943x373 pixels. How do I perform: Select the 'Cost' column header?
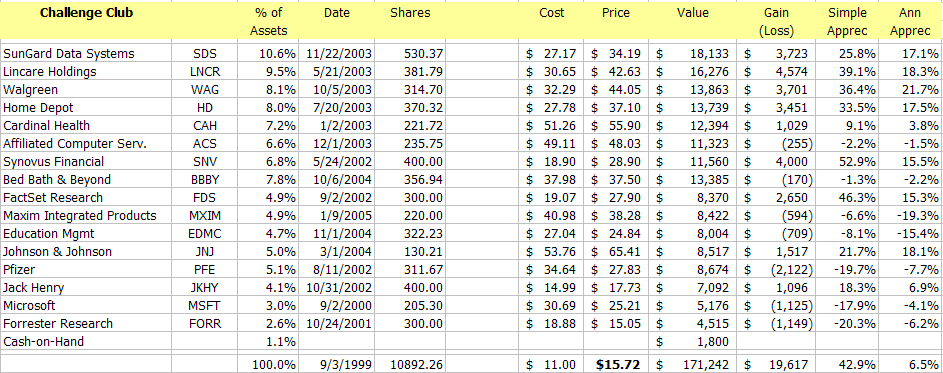click(x=551, y=21)
